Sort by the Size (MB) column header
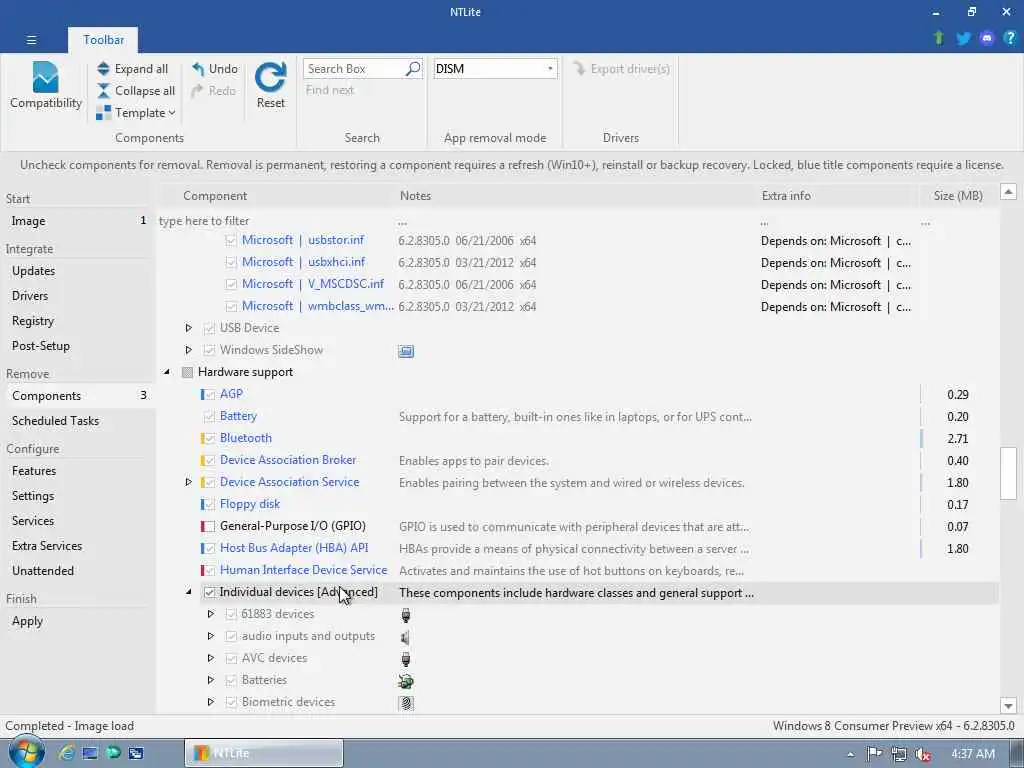1024x768 pixels. point(957,196)
